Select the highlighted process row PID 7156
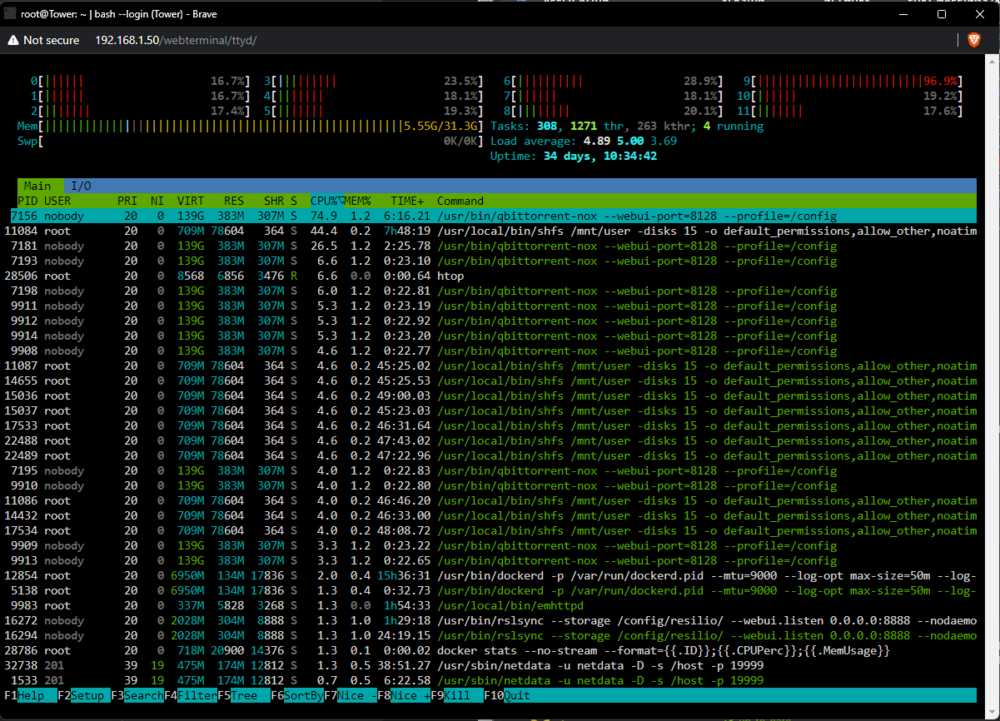This screenshot has width=1000, height=721. 493,216
